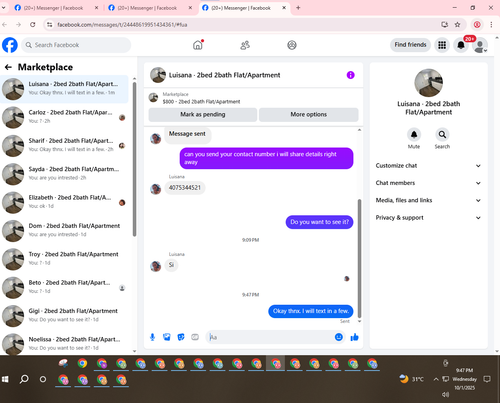Image resolution: width=500 pixels, height=403 pixels.
Task: Click Mark as pending button
Action: pos(203,115)
